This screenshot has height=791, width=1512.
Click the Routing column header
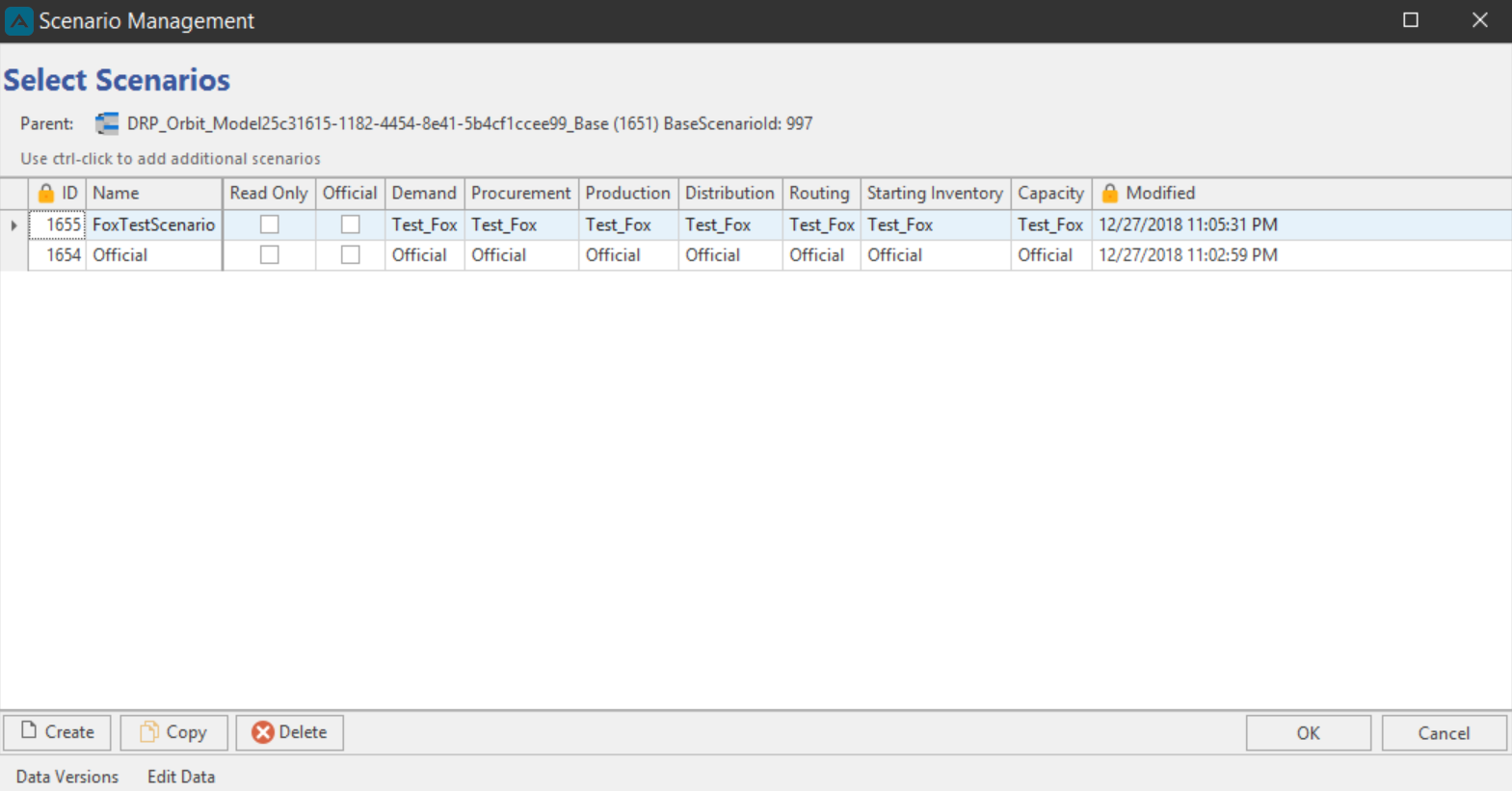[x=820, y=193]
